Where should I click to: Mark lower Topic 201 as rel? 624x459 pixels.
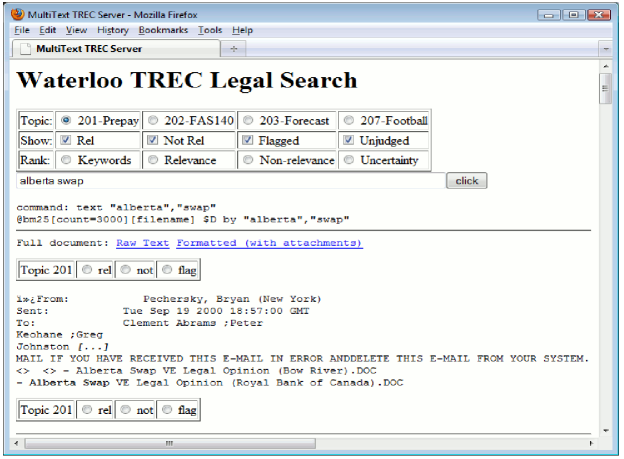(x=87, y=409)
